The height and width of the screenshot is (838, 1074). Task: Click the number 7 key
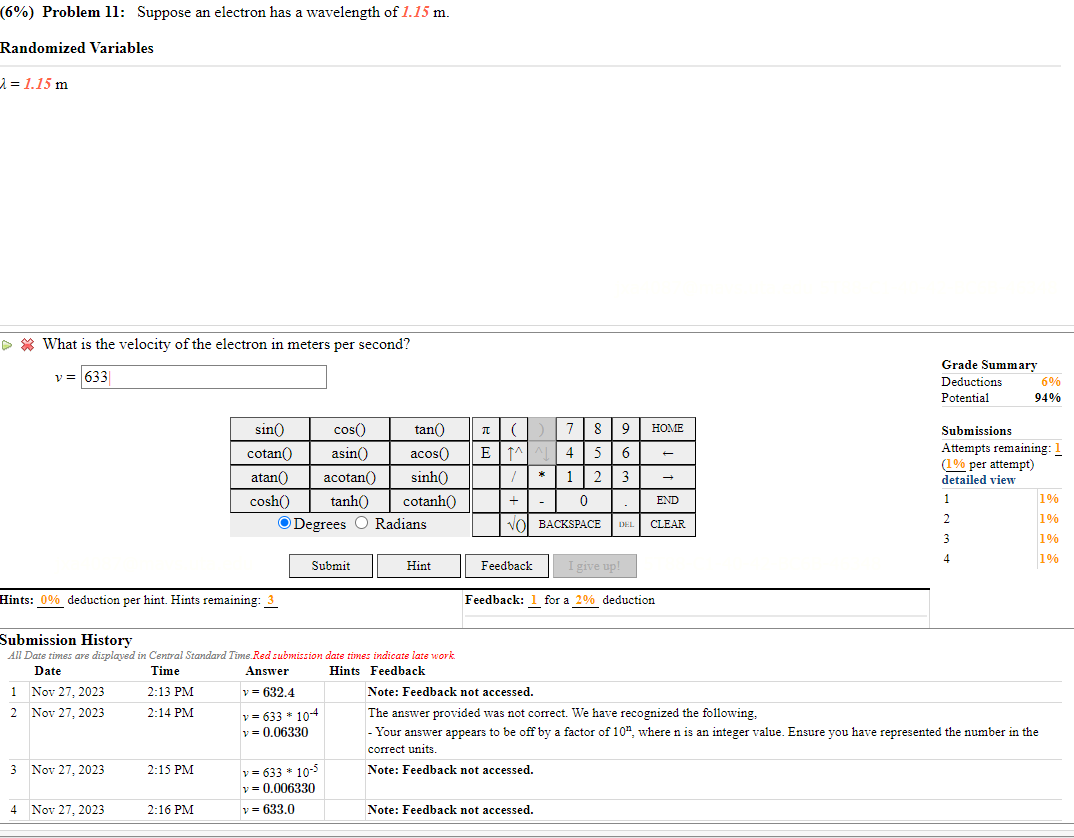coord(570,429)
